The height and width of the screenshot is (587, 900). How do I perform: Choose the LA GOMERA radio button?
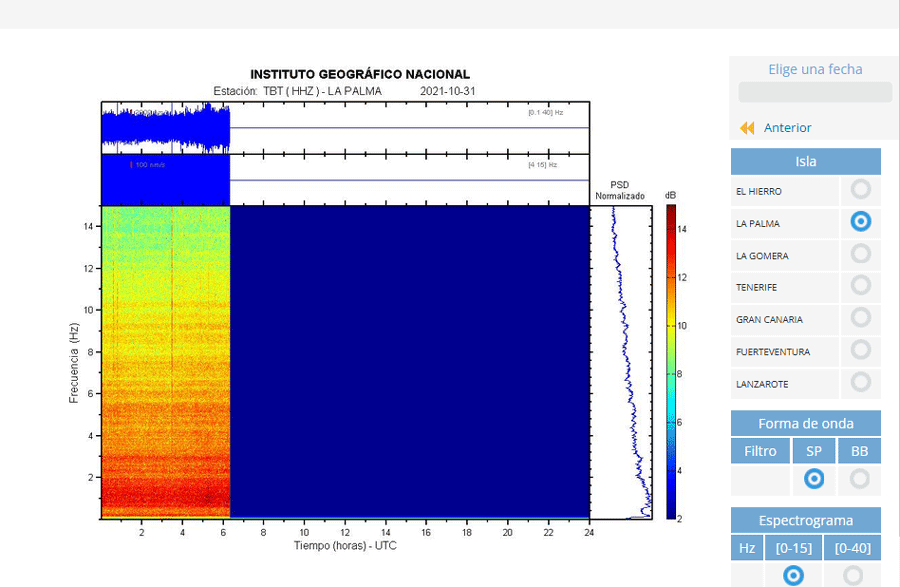(860, 254)
